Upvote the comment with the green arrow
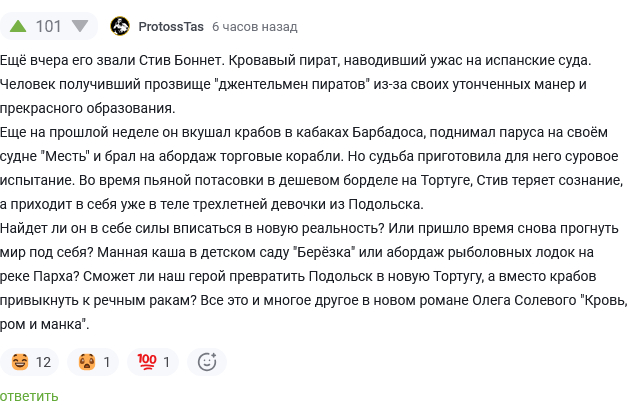Viewport: 628px width, 416px height. click(x=17, y=26)
